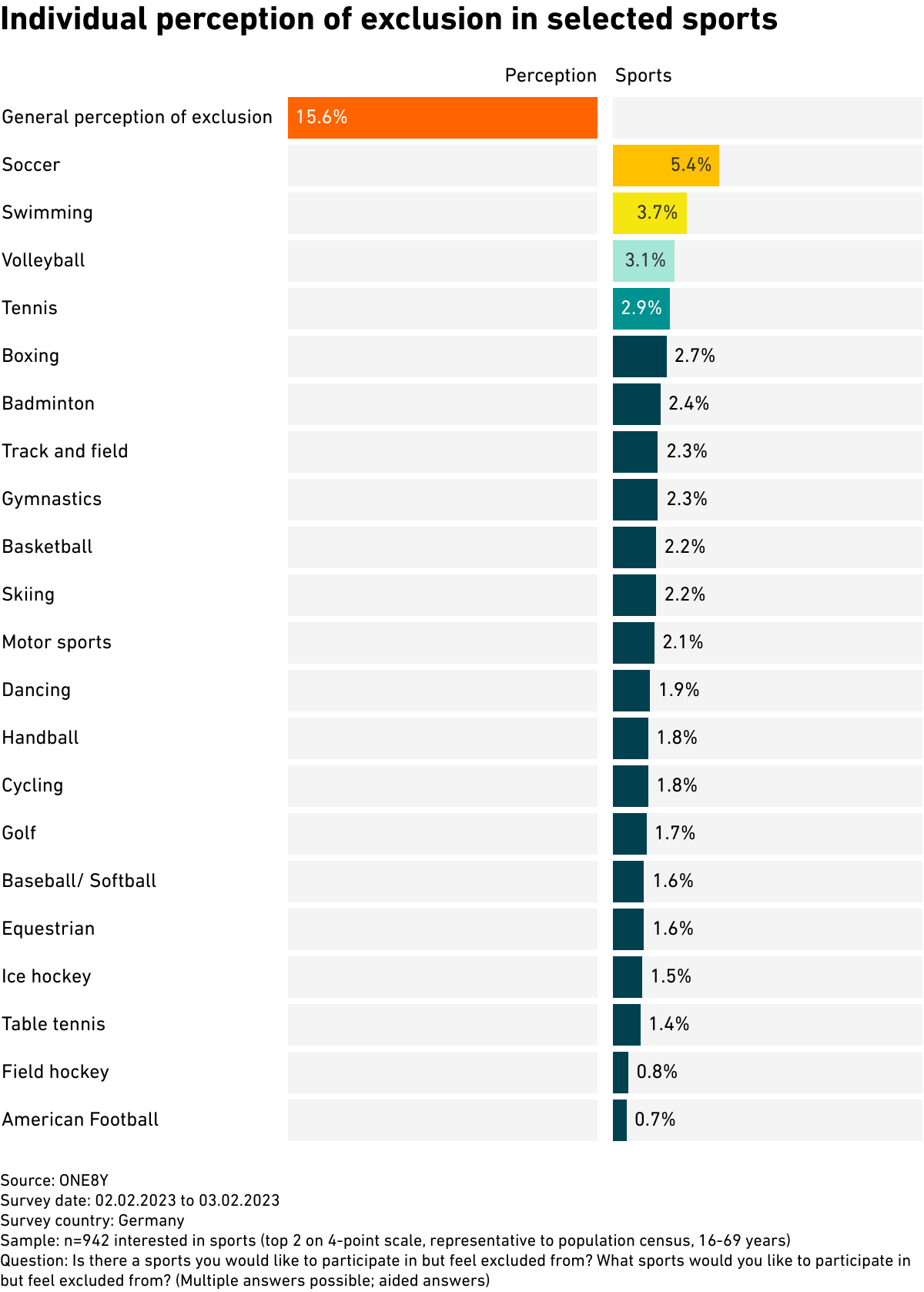
Task: Select the Boxing 2.7% bar
Action: pyautogui.click(x=639, y=356)
